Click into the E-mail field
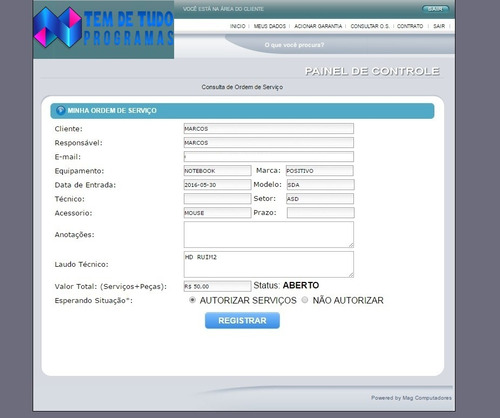 [269, 157]
